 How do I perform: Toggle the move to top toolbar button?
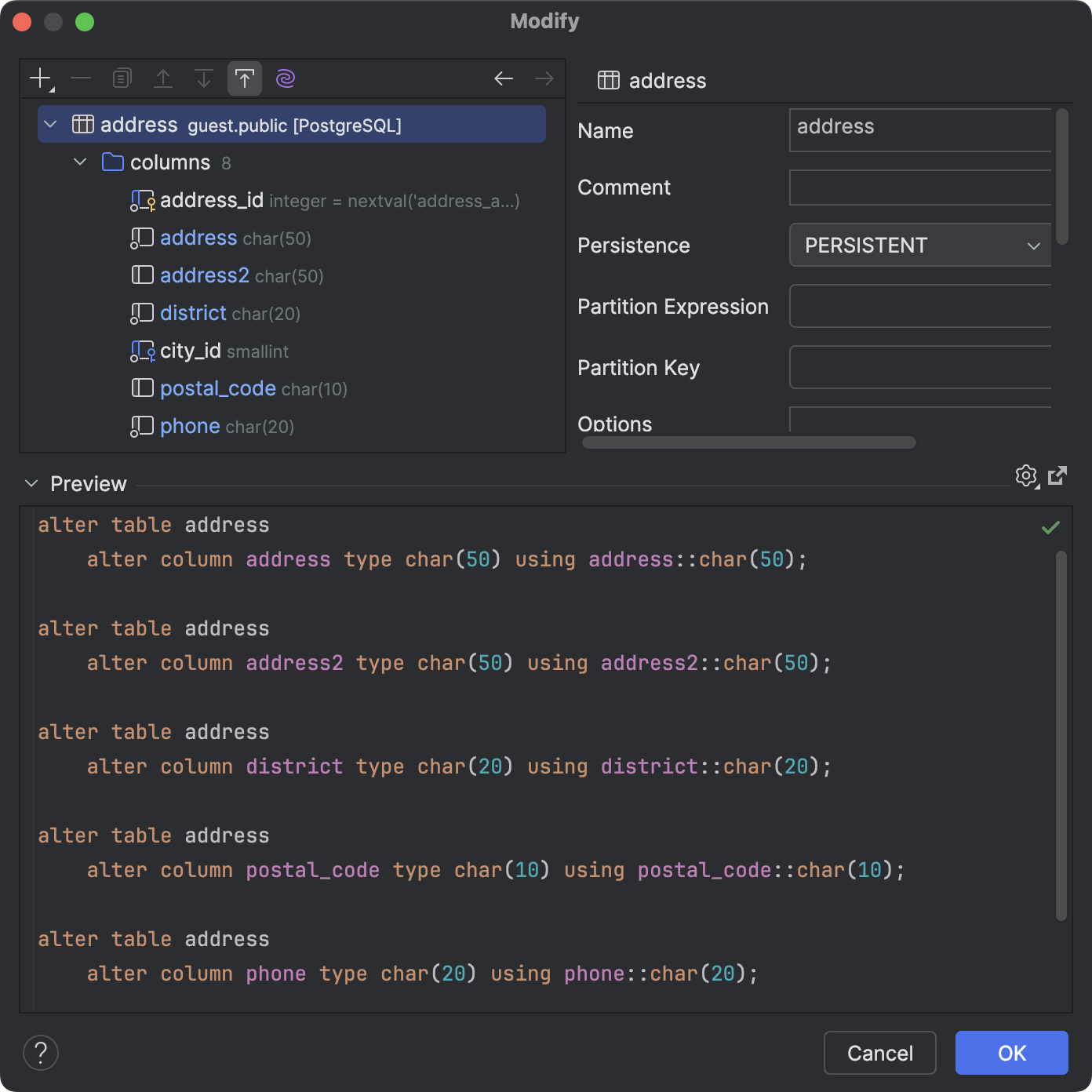tap(245, 78)
